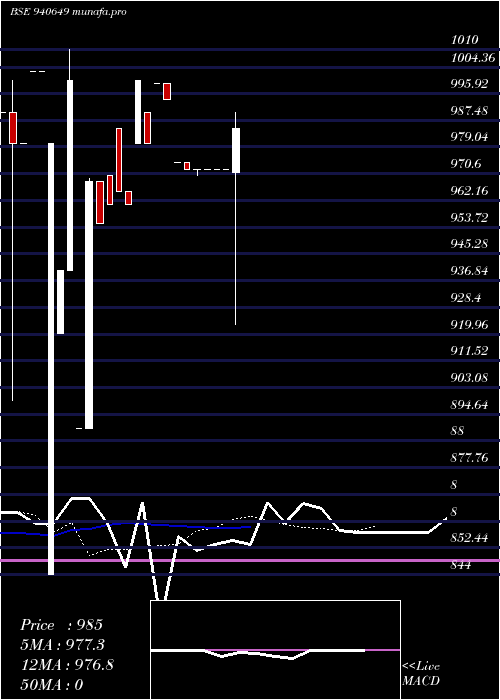Click the <<Live MACD label
The height and width of the screenshot is (700, 500).
421,673
